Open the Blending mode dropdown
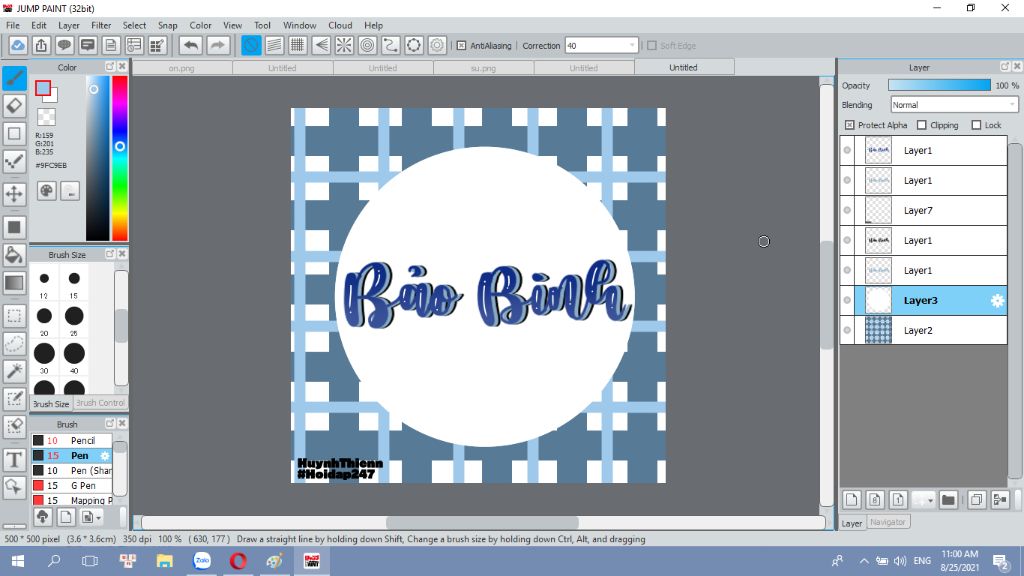1024x576 pixels. coord(954,104)
